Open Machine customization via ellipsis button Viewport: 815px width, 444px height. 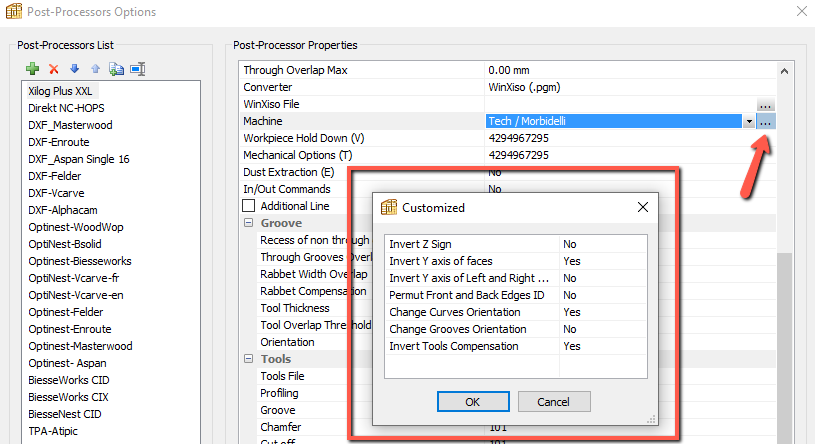[x=765, y=122]
